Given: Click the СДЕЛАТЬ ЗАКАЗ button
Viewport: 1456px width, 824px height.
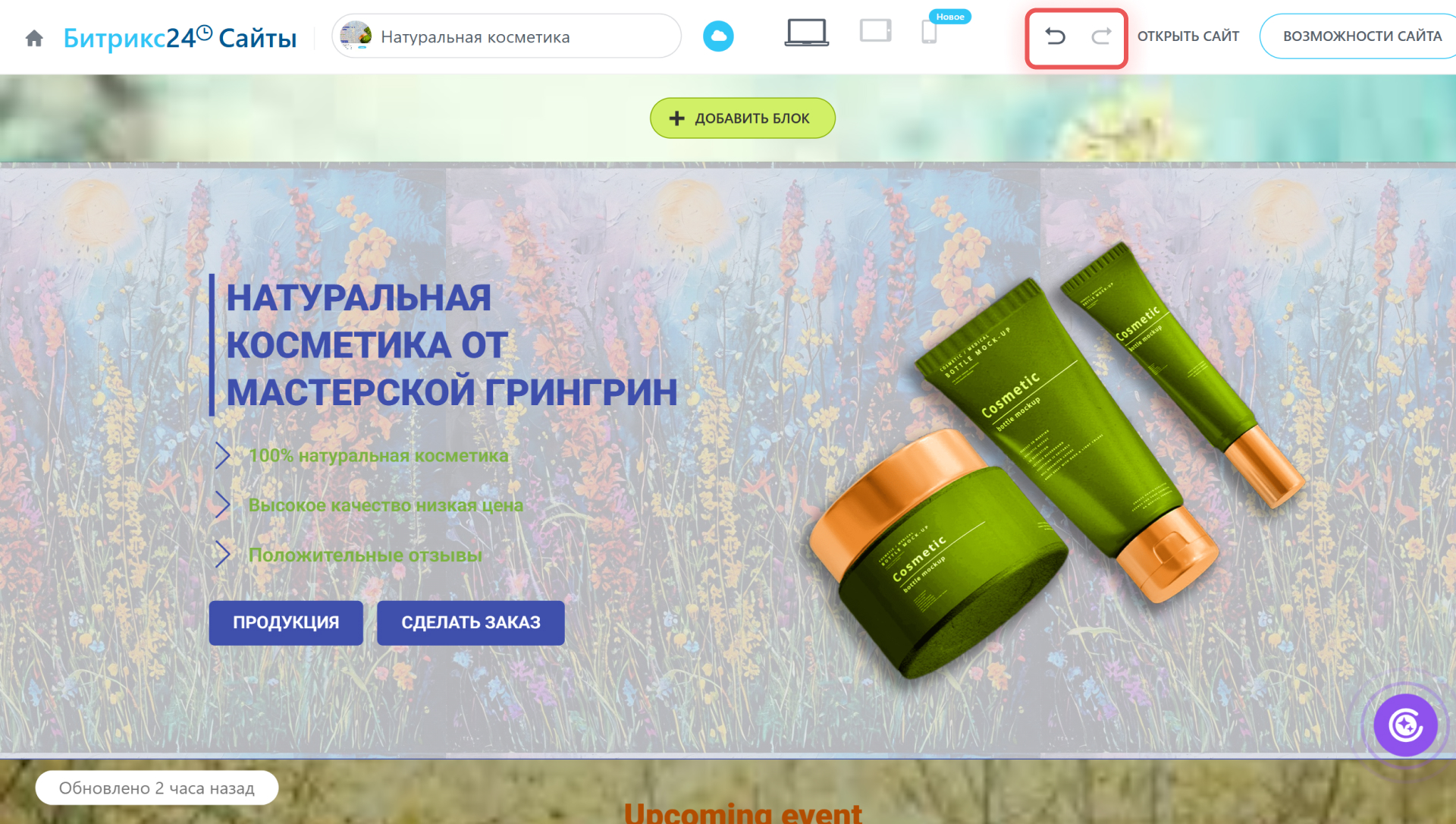Looking at the screenshot, I should [x=470, y=623].
